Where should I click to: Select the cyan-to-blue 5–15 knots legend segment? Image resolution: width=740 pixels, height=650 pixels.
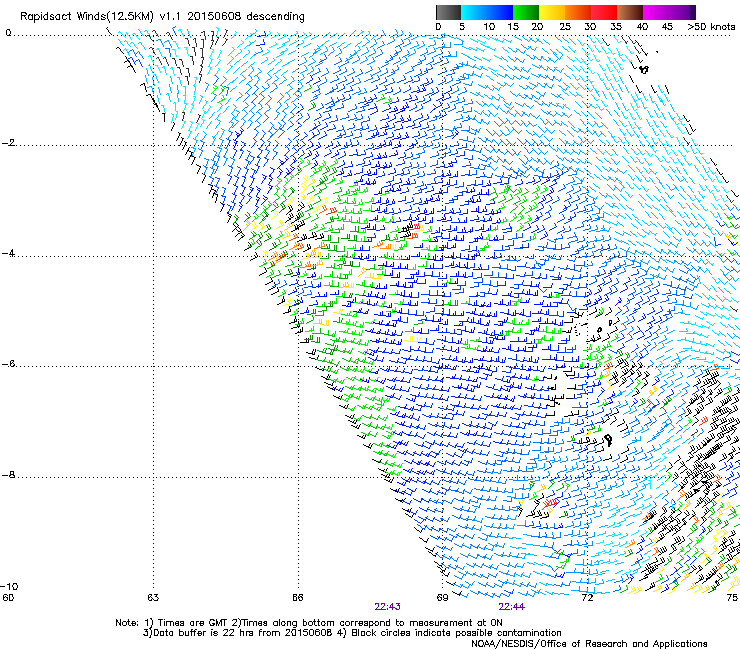point(487,12)
